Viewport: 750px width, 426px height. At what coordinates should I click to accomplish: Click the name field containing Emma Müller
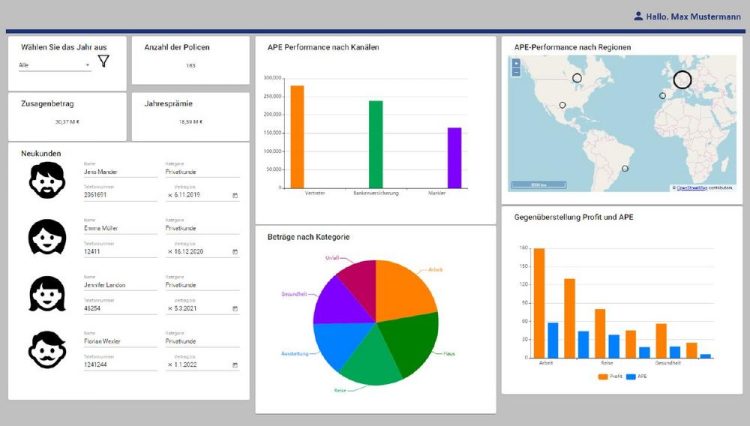[119, 227]
